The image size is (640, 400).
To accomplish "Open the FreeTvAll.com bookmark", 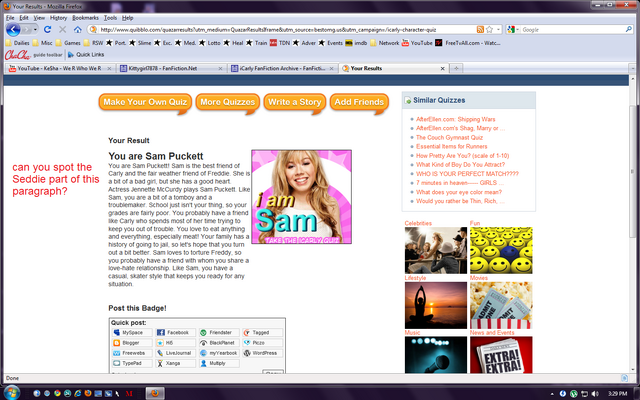I will [468, 43].
